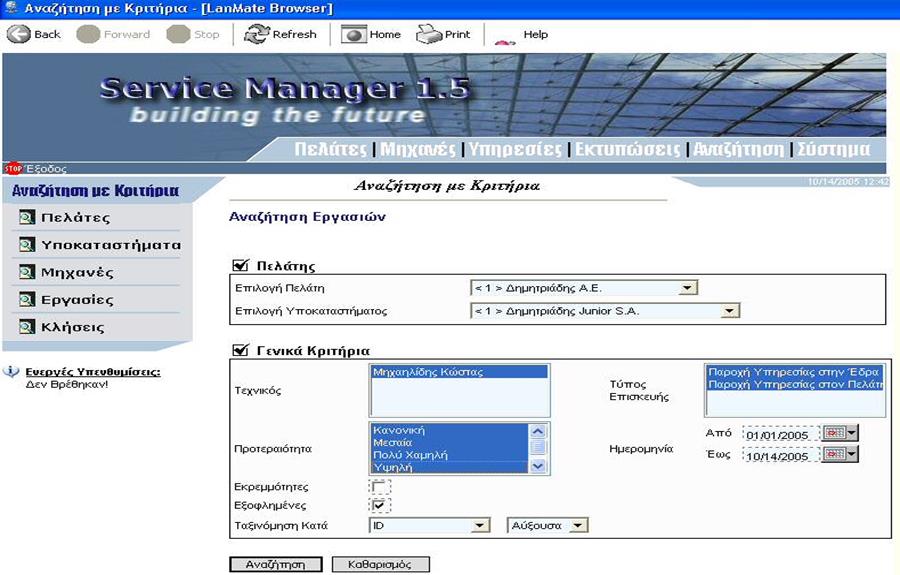The width and height of the screenshot is (900, 575).
Task: Uncheck the Εξοφλημένες checkbox
Action: click(379, 506)
